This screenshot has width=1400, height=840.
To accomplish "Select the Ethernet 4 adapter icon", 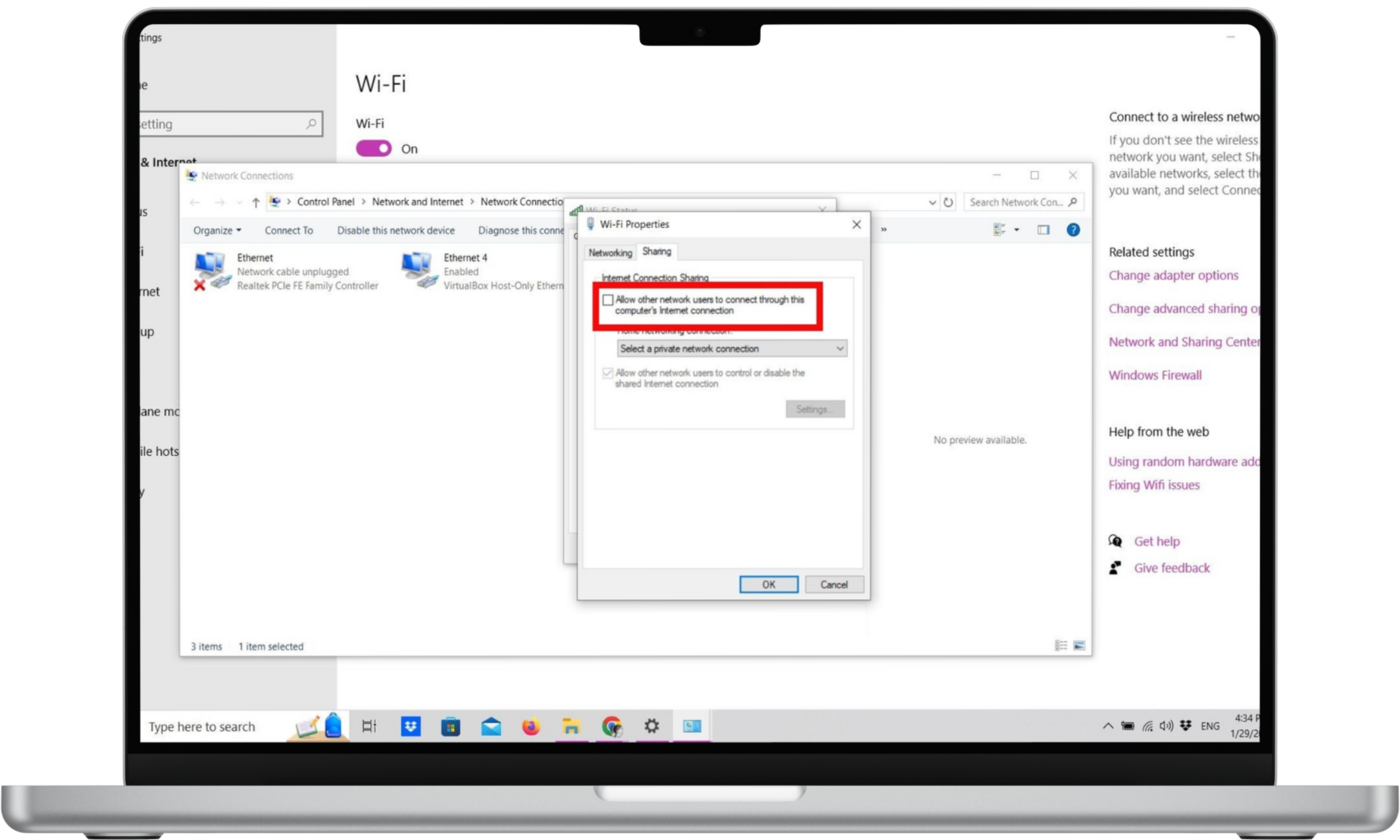I will pos(418,271).
